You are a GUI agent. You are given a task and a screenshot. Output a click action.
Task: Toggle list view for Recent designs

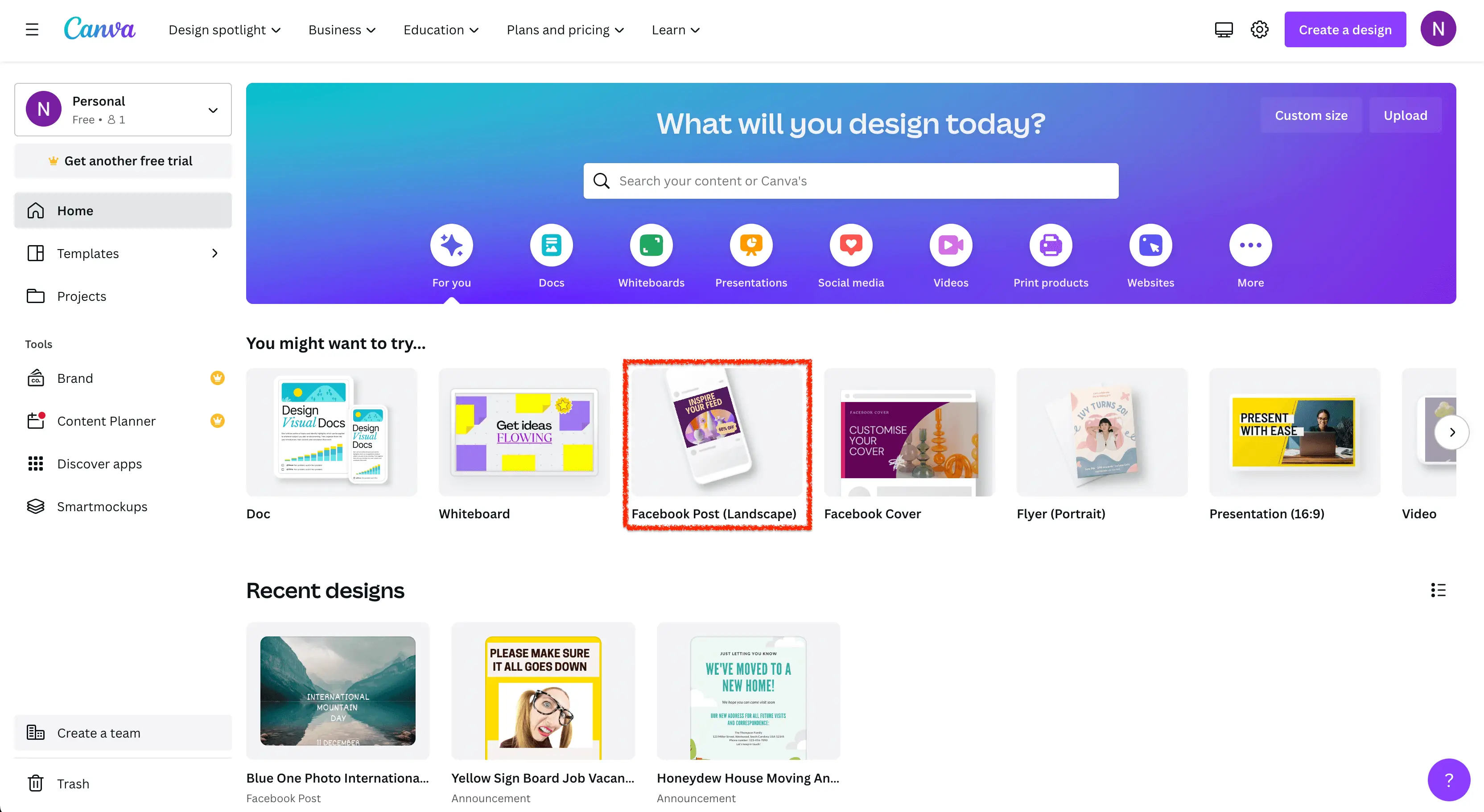[1438, 590]
